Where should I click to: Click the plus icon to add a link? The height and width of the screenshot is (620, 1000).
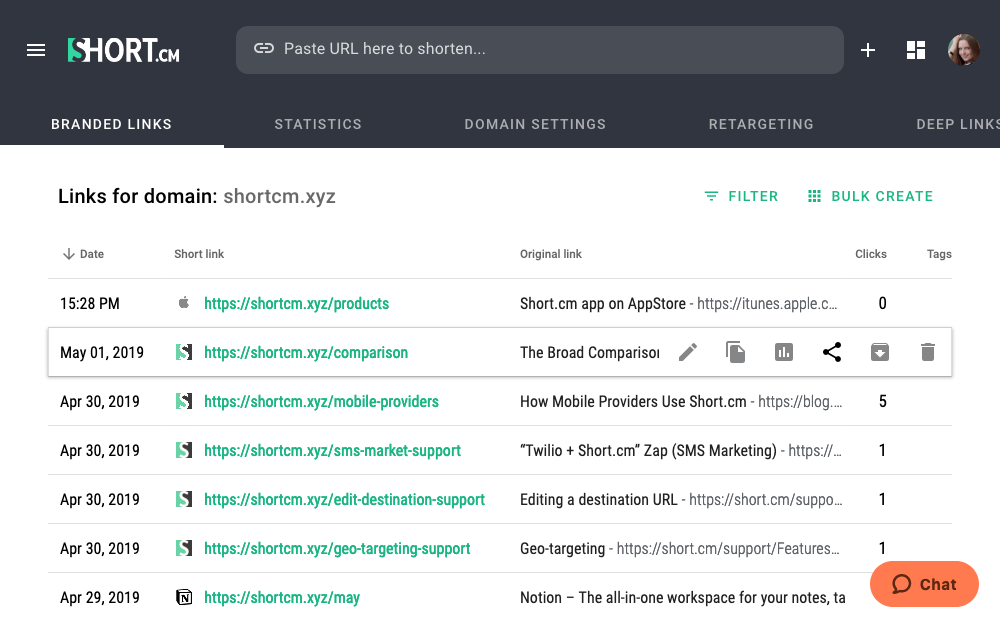pyautogui.click(x=868, y=50)
